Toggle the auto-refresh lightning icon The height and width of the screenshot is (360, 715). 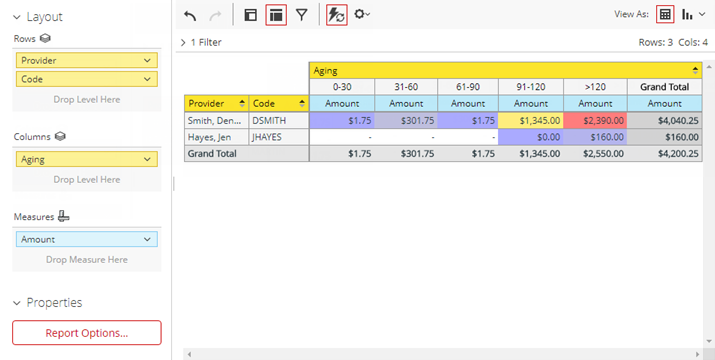pos(337,15)
